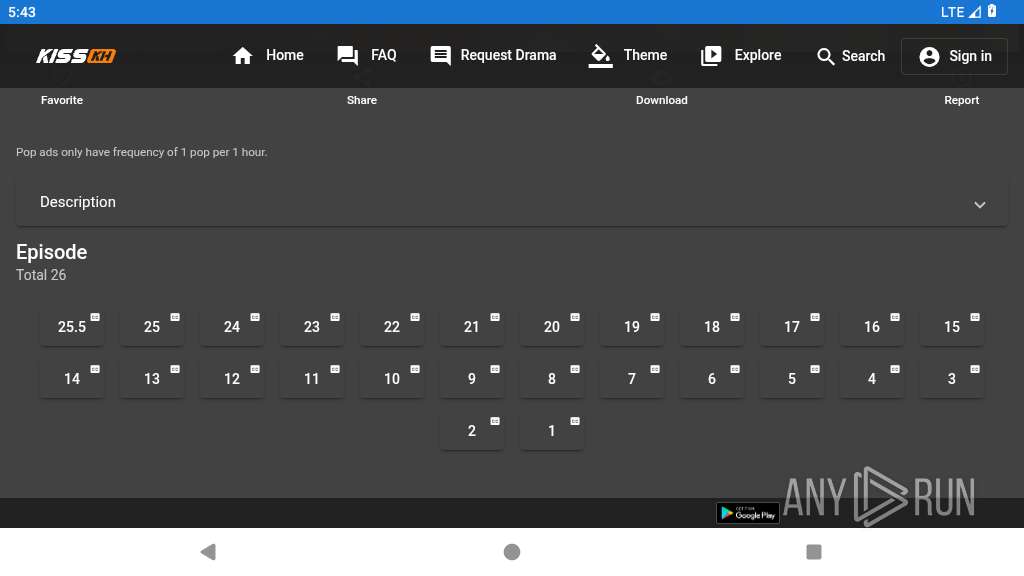This screenshot has height=576, width=1024.
Task: Click the Total 26 episode count text
Action: (41, 275)
